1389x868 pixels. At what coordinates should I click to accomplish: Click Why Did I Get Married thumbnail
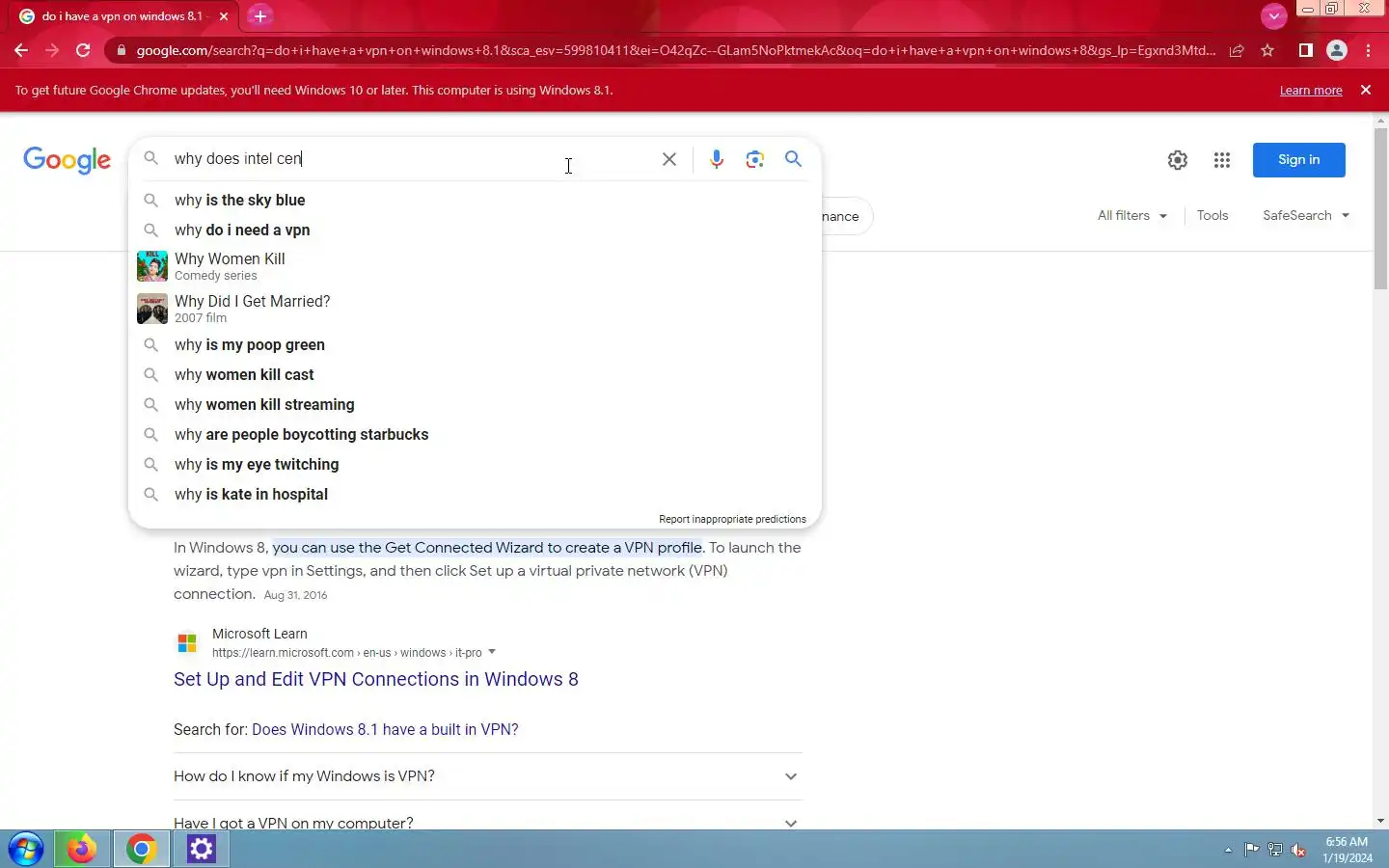pos(152,309)
